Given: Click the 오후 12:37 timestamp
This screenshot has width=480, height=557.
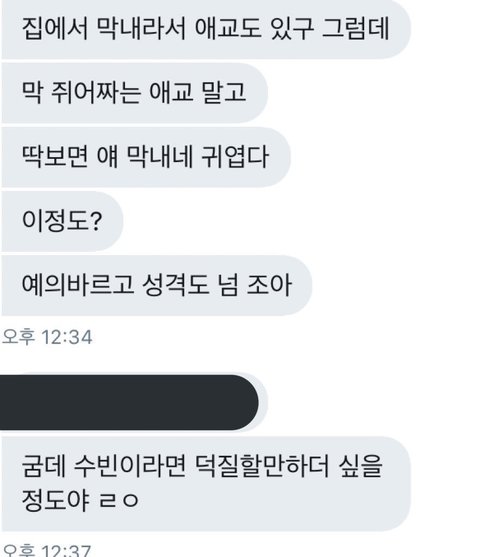Looking at the screenshot, I should (46, 551).
